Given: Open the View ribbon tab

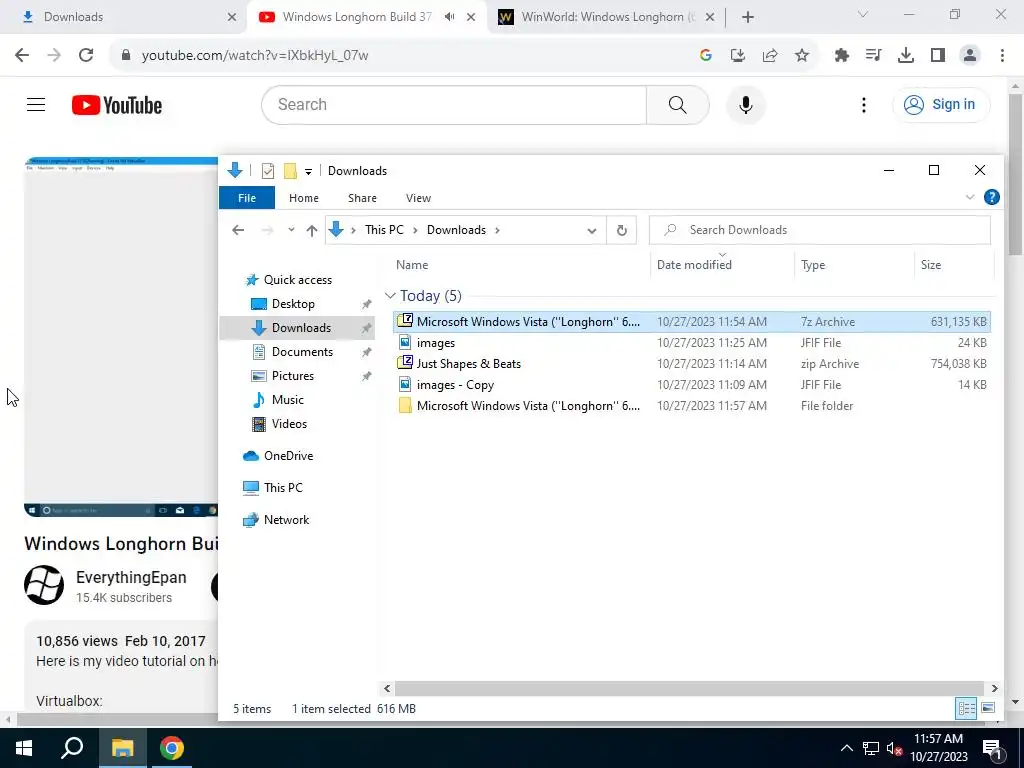Looking at the screenshot, I should click(x=418, y=198).
